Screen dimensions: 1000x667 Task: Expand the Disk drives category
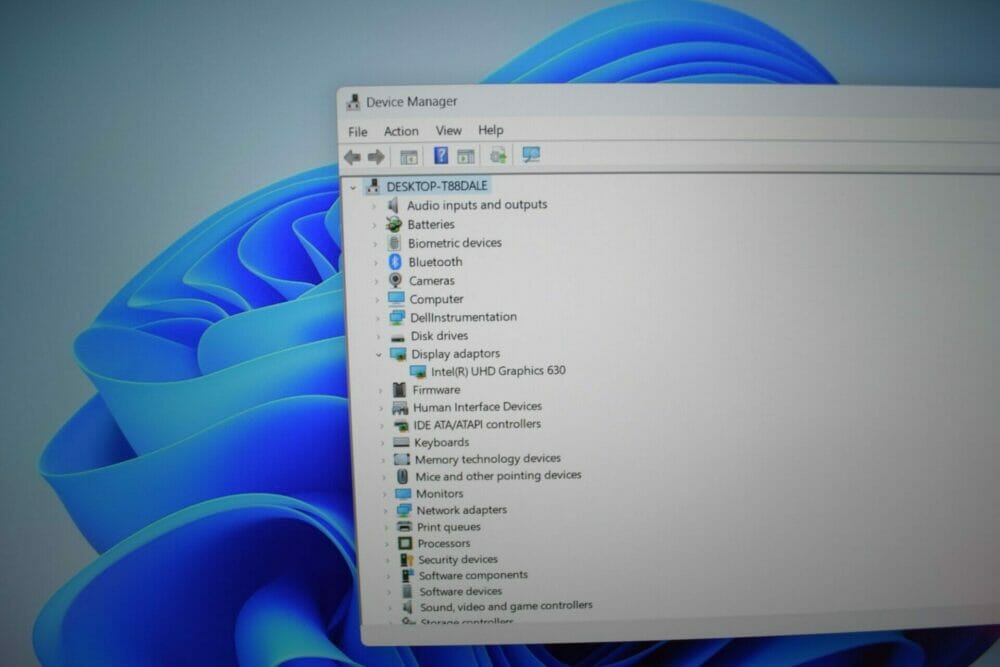coord(378,337)
